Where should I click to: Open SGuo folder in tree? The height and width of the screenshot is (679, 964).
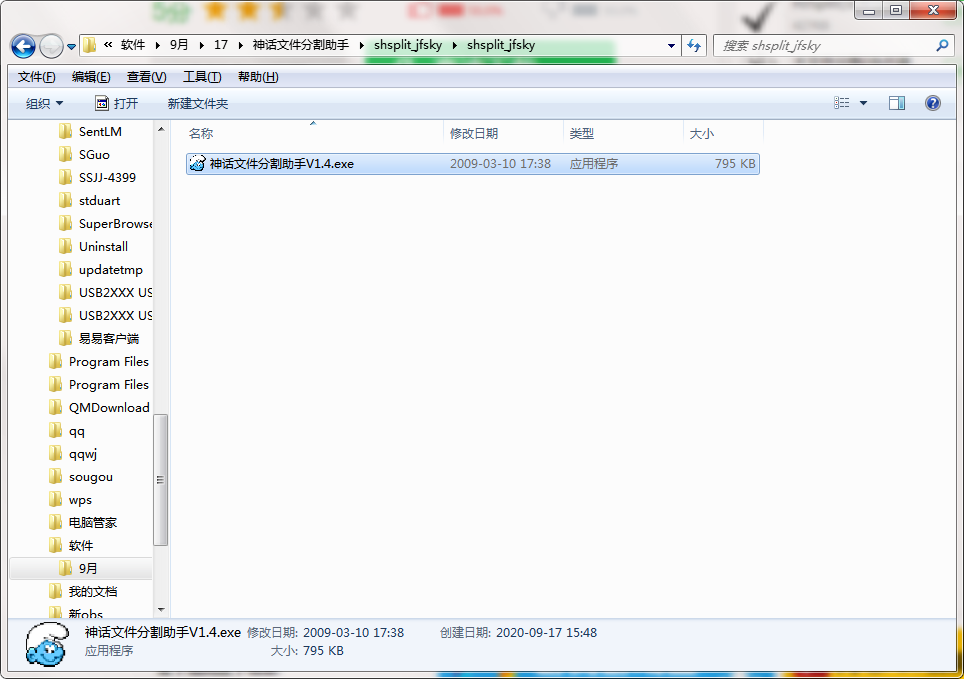(94, 154)
